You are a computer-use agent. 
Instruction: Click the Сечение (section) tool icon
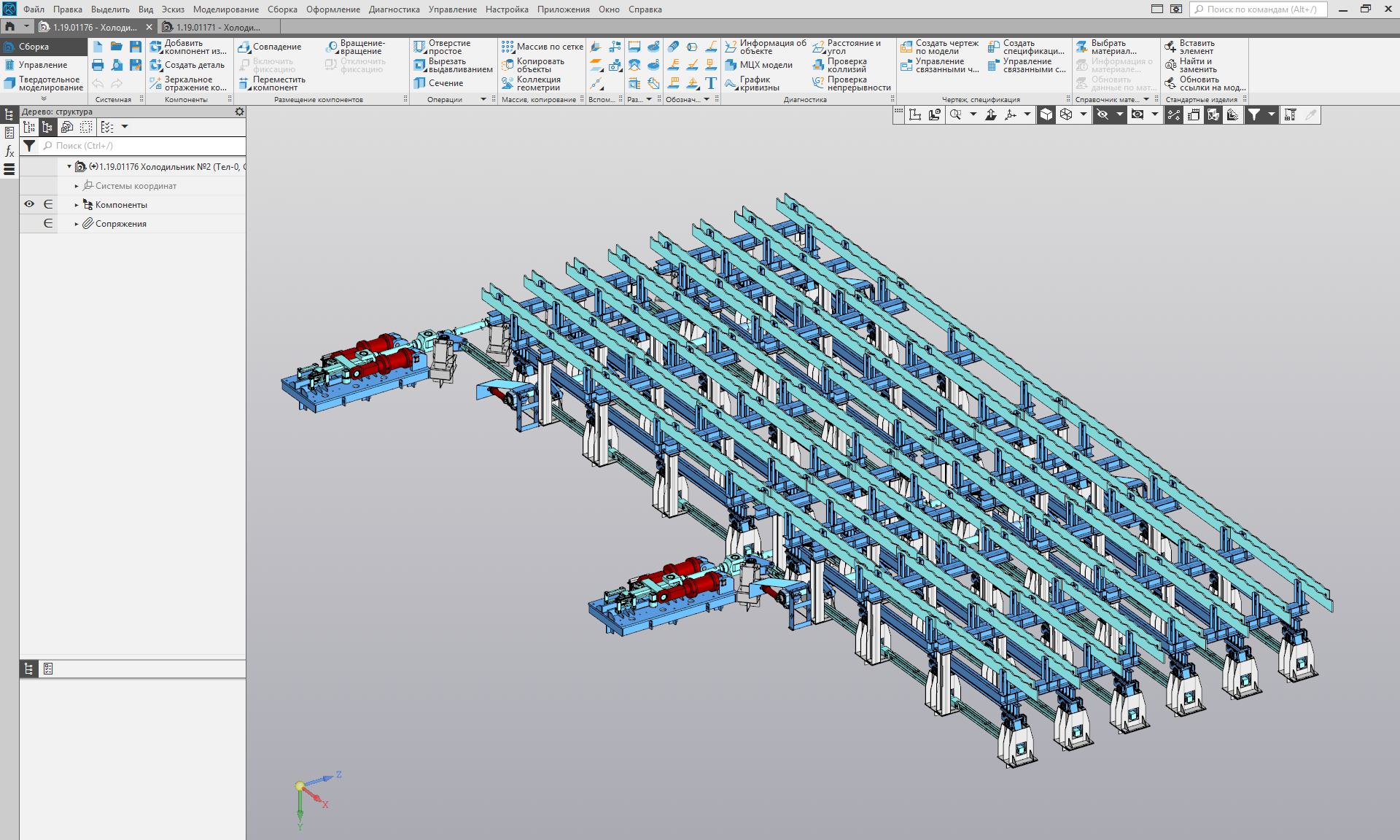[x=420, y=83]
